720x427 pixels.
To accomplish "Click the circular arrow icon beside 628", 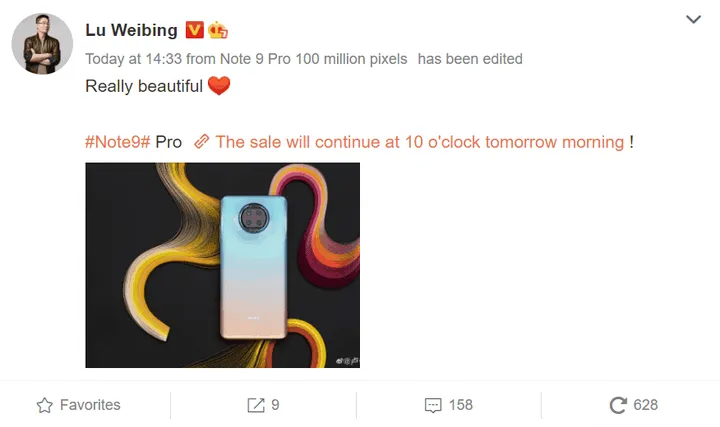I will tap(618, 405).
